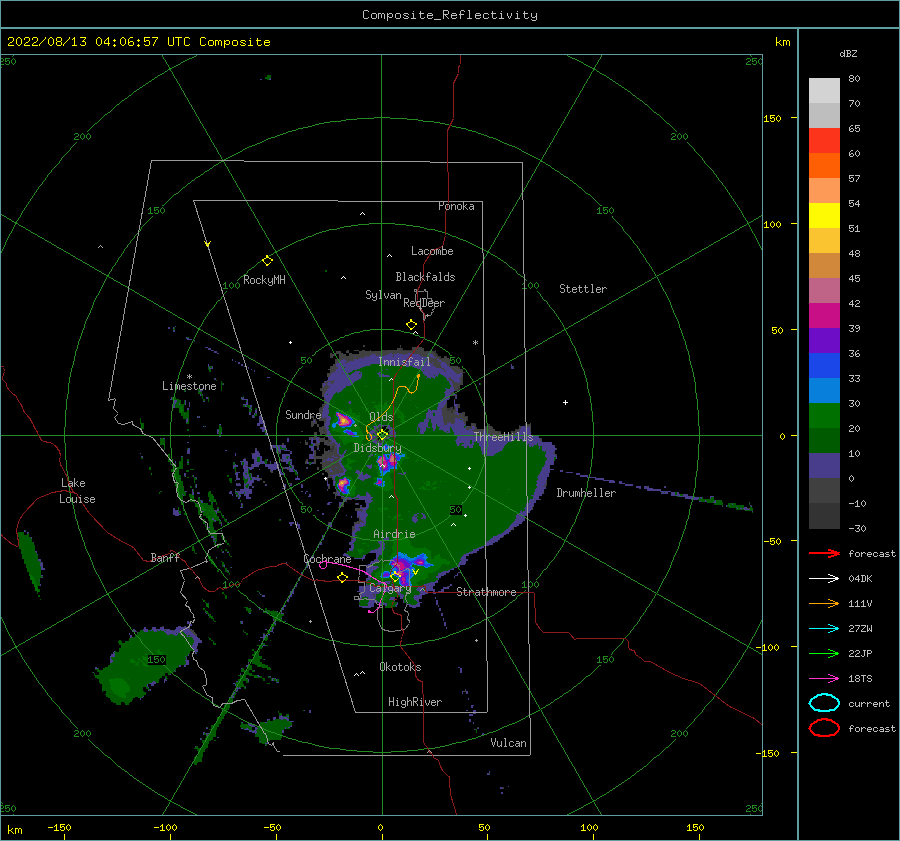Click the Cochrane label
The image size is (900, 841).
coord(327,559)
